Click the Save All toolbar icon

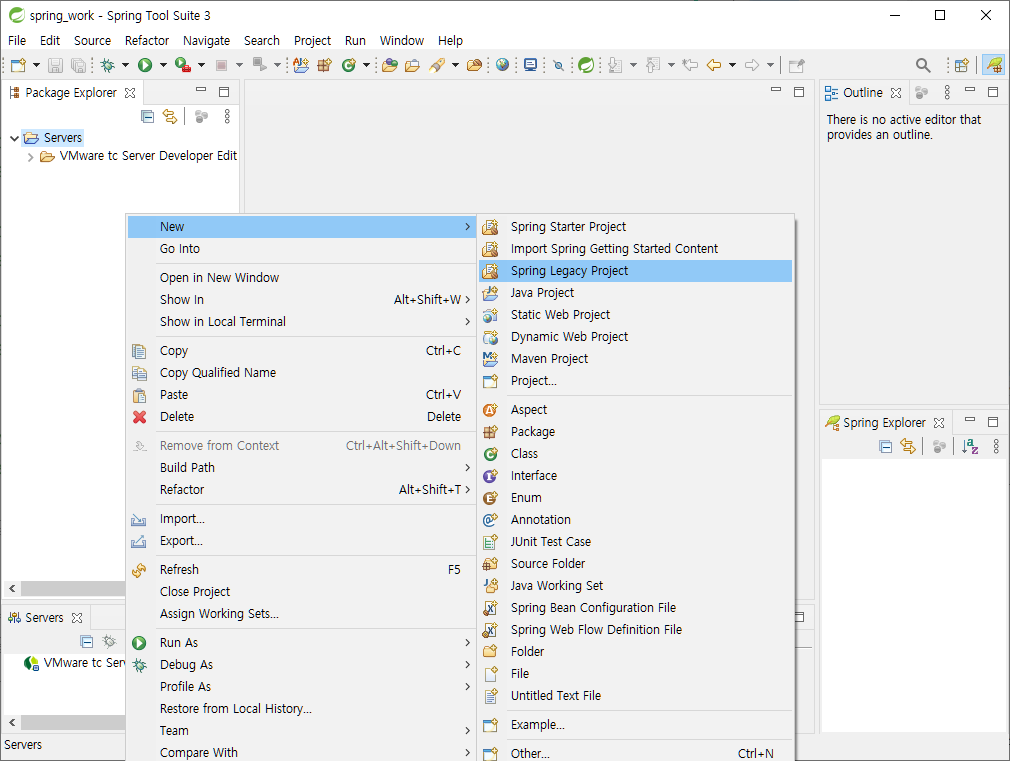click(x=78, y=65)
